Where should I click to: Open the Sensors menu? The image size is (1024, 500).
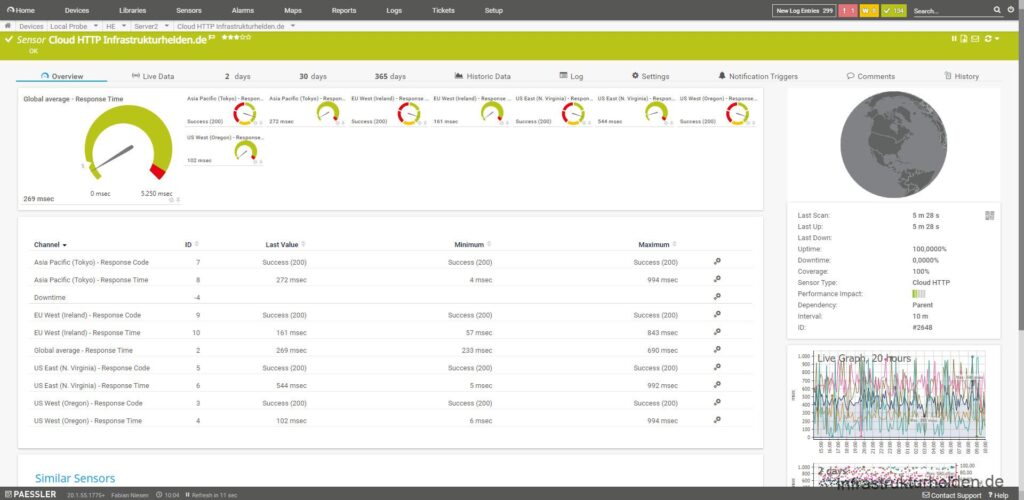(x=188, y=10)
